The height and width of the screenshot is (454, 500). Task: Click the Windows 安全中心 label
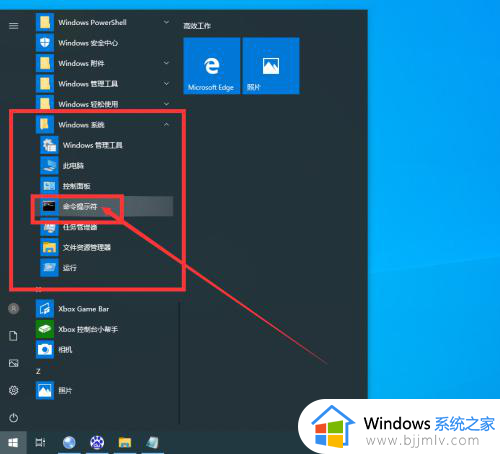[x=88, y=43]
